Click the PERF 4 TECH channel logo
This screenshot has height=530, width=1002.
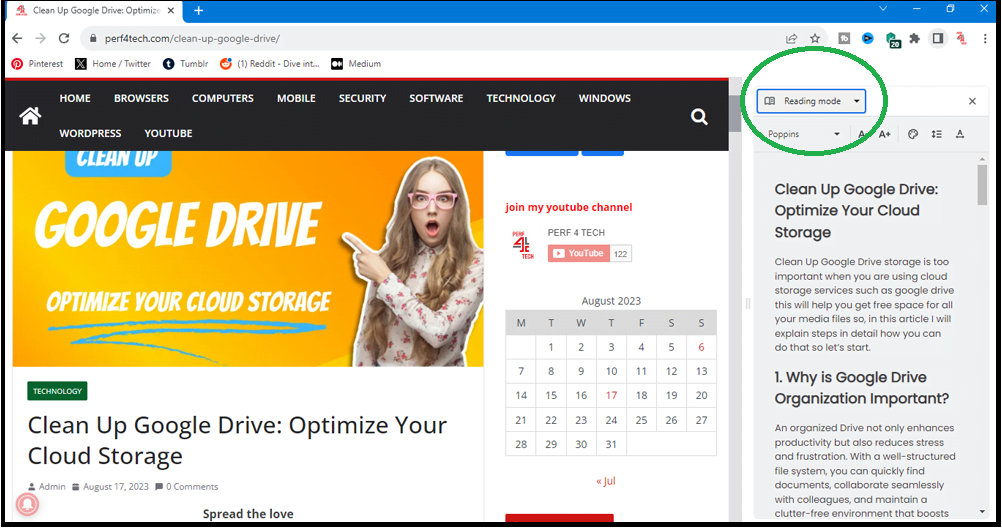[x=523, y=245]
